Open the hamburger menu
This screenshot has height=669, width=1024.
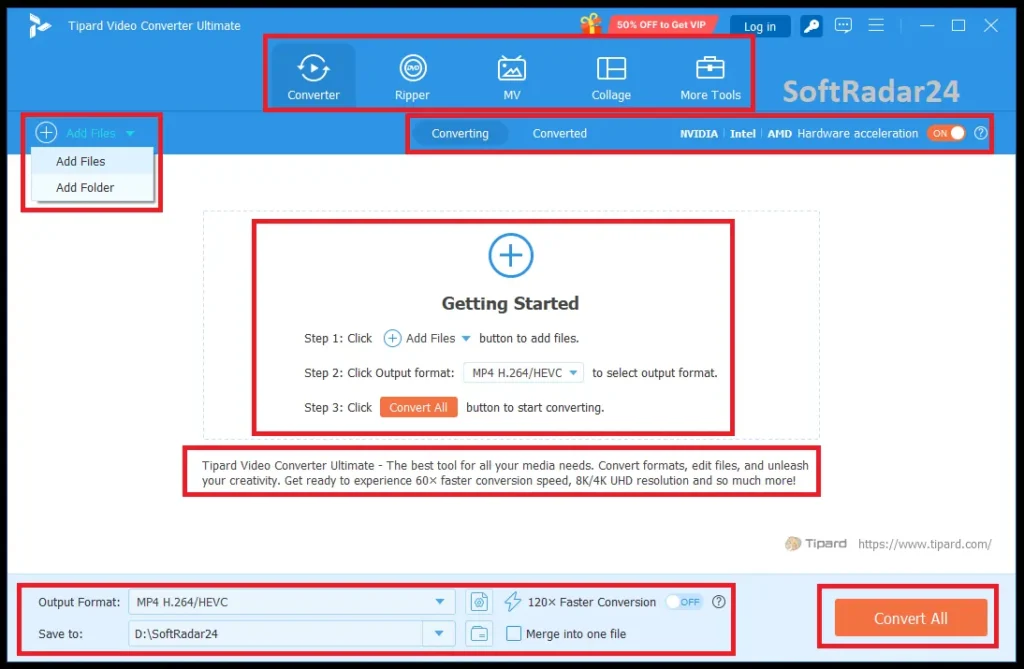pyautogui.click(x=876, y=25)
